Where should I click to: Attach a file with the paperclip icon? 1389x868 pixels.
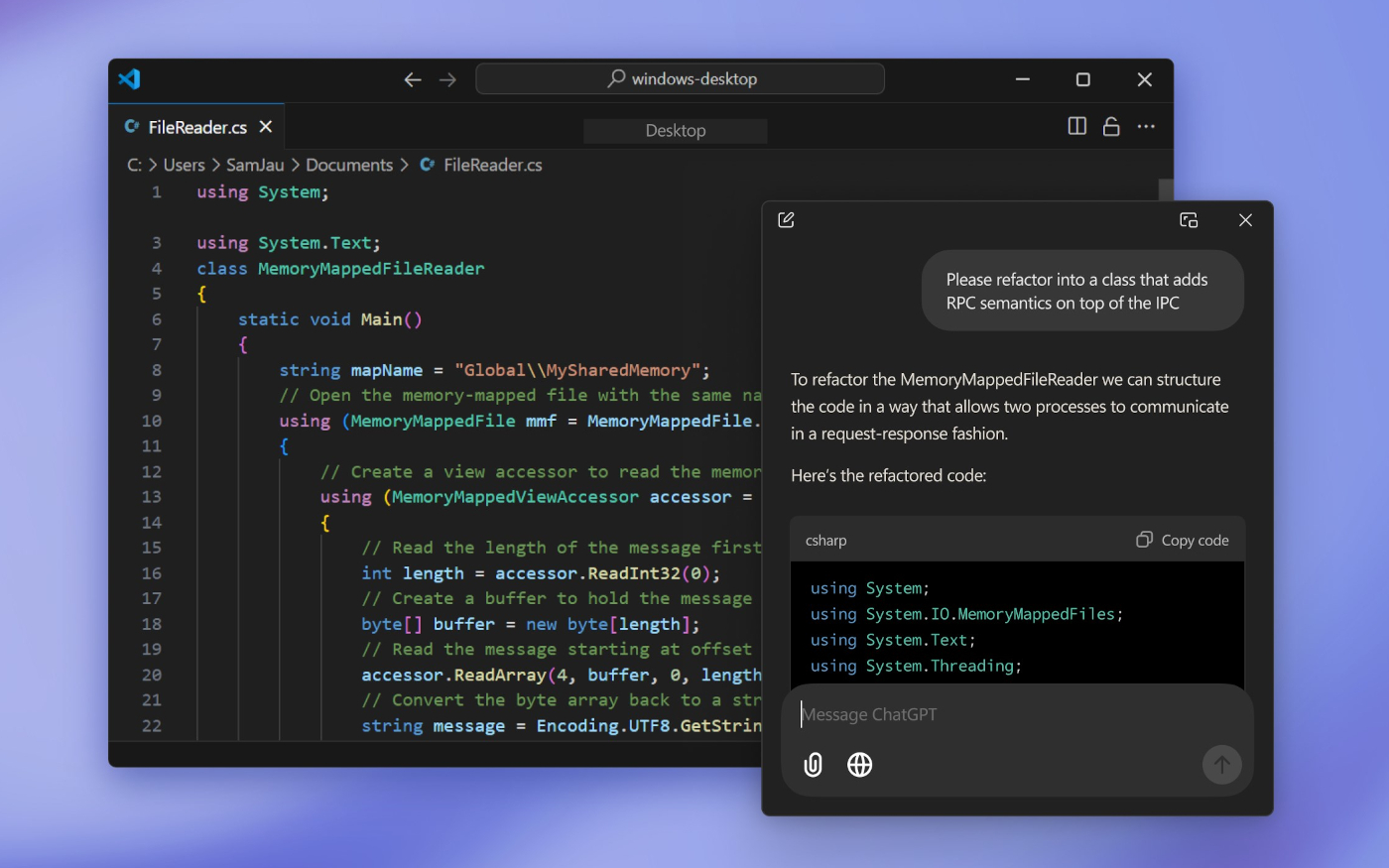tap(813, 765)
